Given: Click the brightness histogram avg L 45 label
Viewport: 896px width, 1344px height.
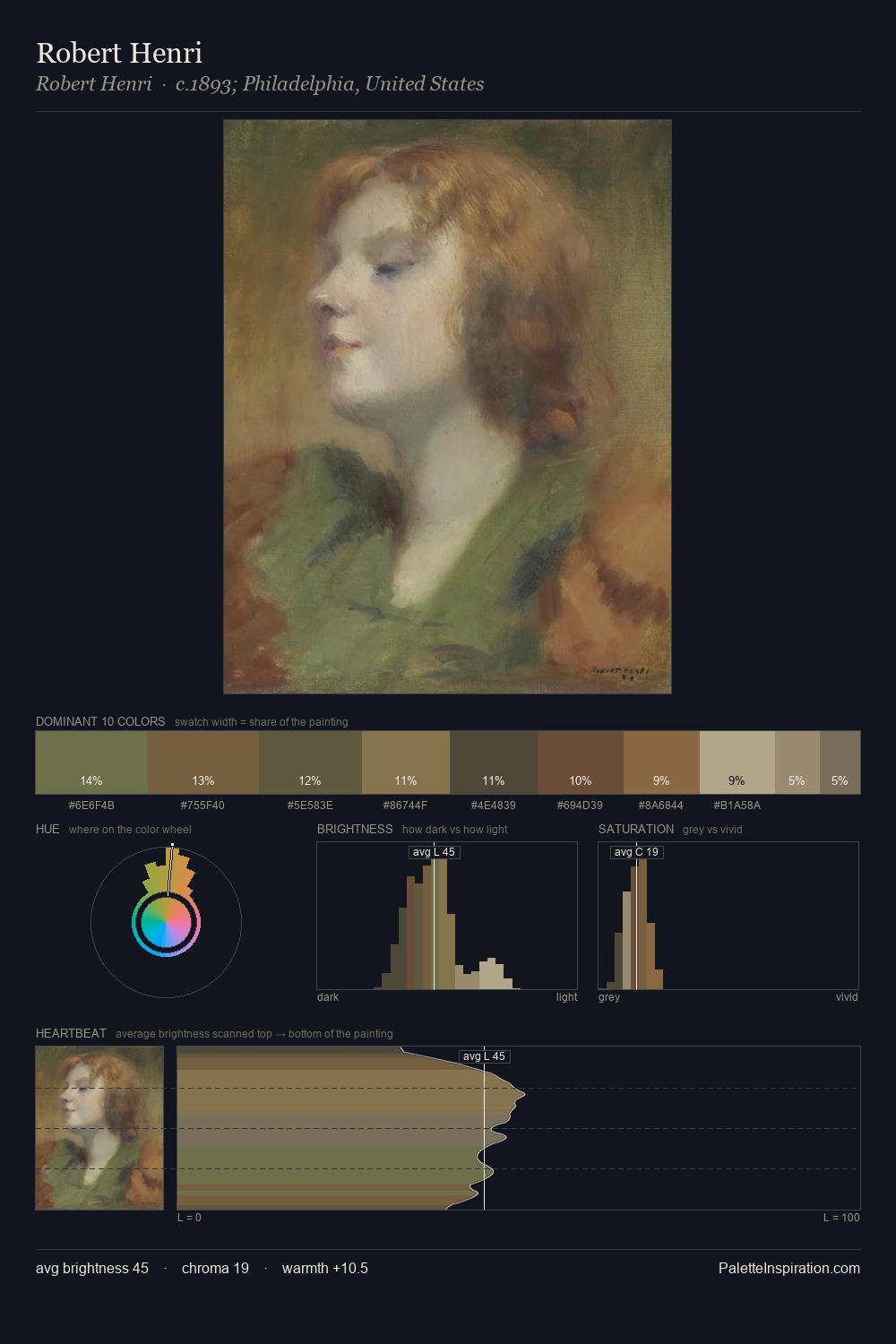Looking at the screenshot, I should click(x=434, y=852).
